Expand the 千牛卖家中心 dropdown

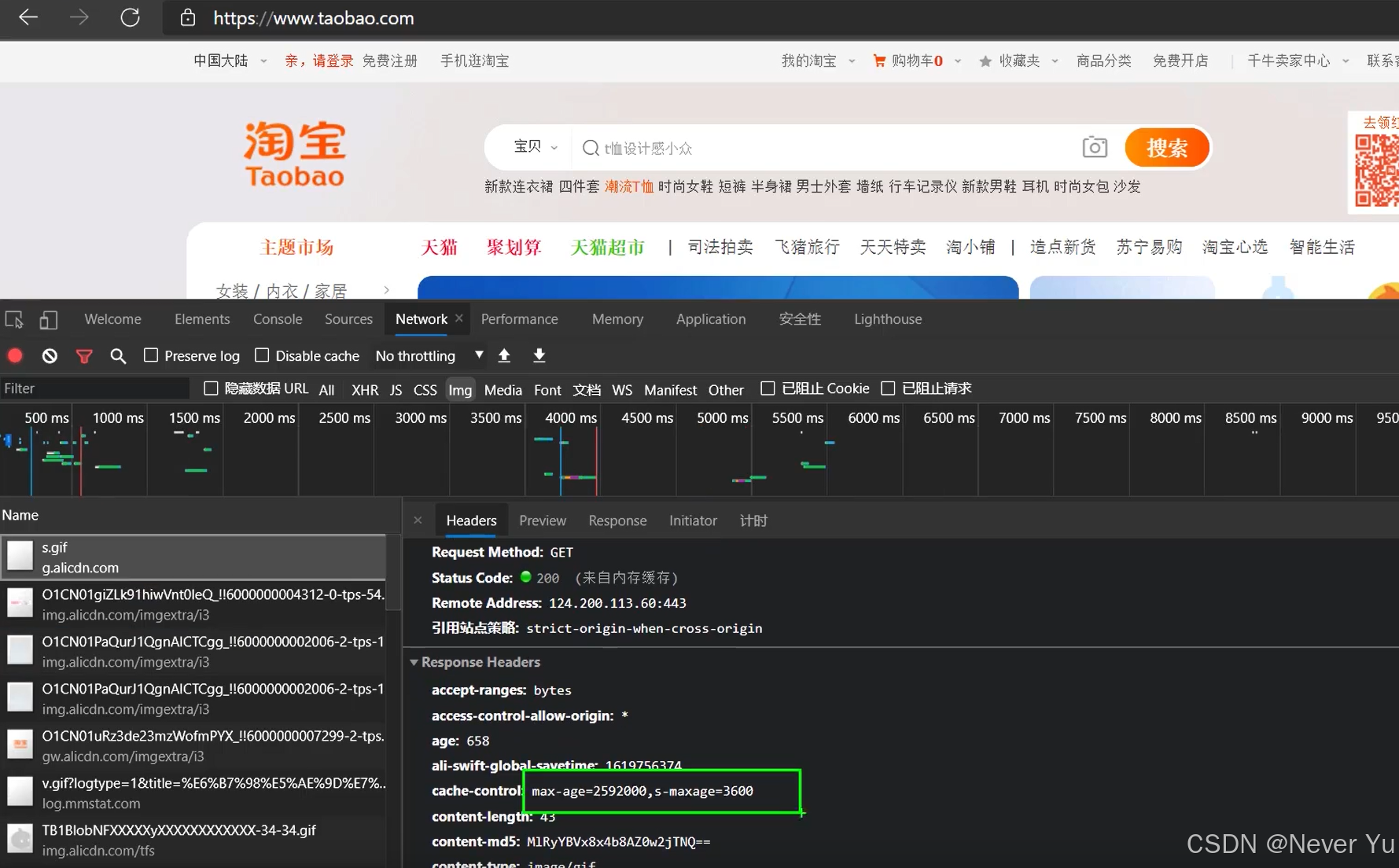(1298, 61)
